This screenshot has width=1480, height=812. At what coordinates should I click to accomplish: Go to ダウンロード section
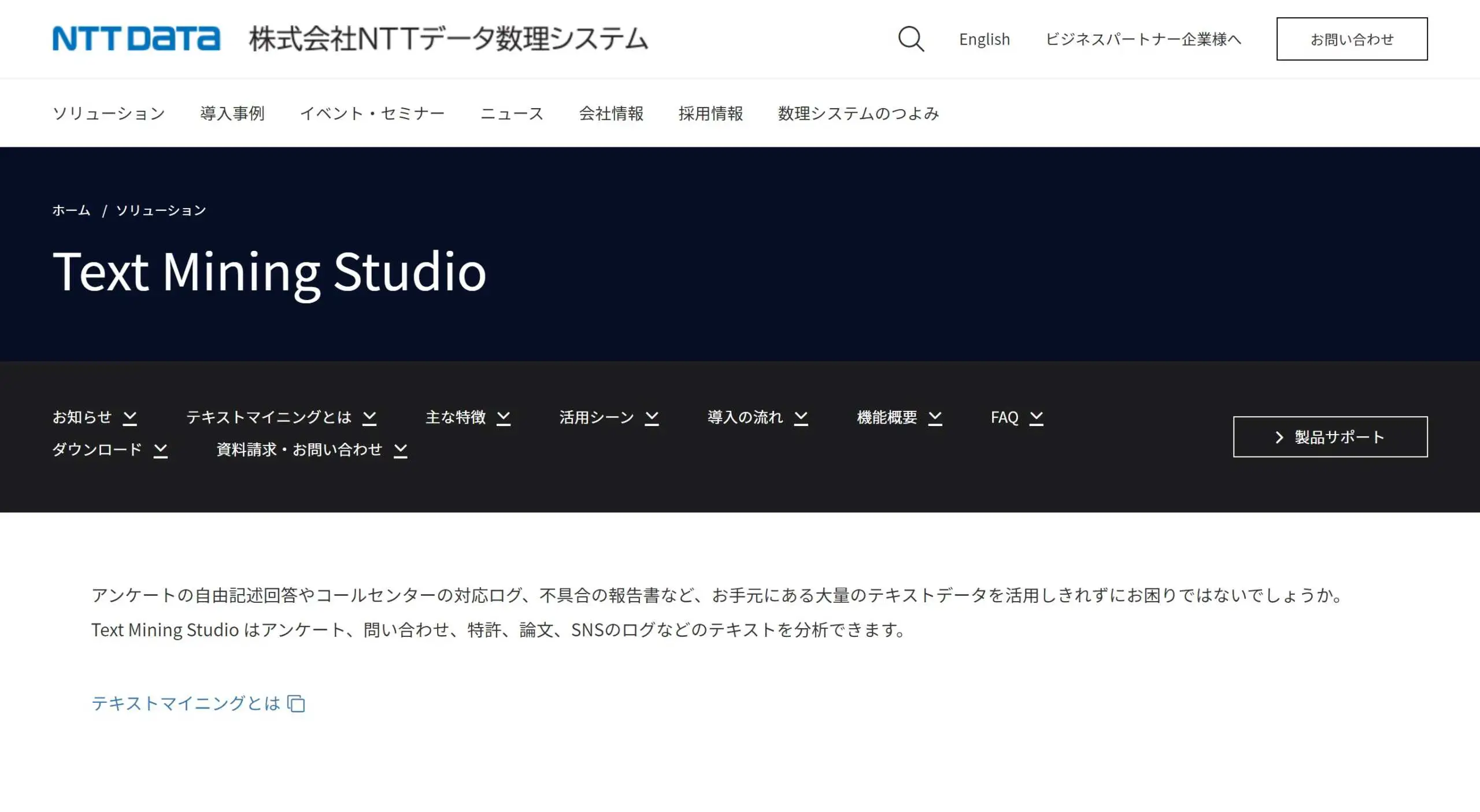(x=97, y=450)
